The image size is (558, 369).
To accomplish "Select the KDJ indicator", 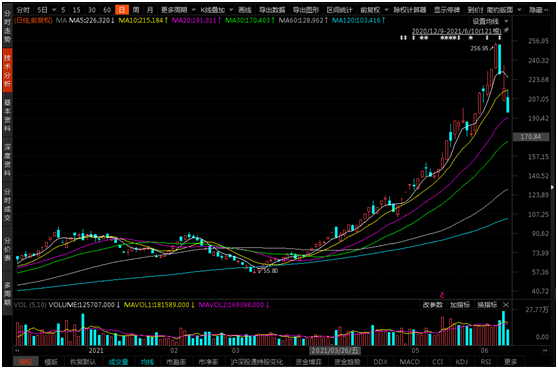I will click(x=462, y=362).
